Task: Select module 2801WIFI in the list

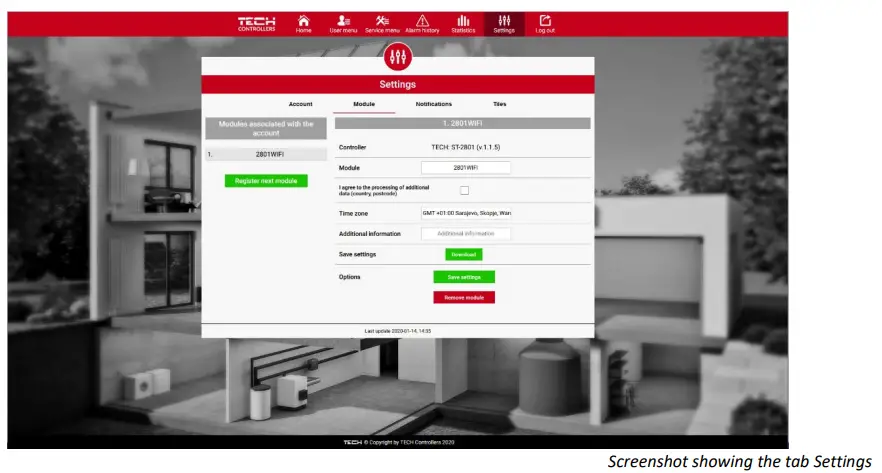Action: 266,154
